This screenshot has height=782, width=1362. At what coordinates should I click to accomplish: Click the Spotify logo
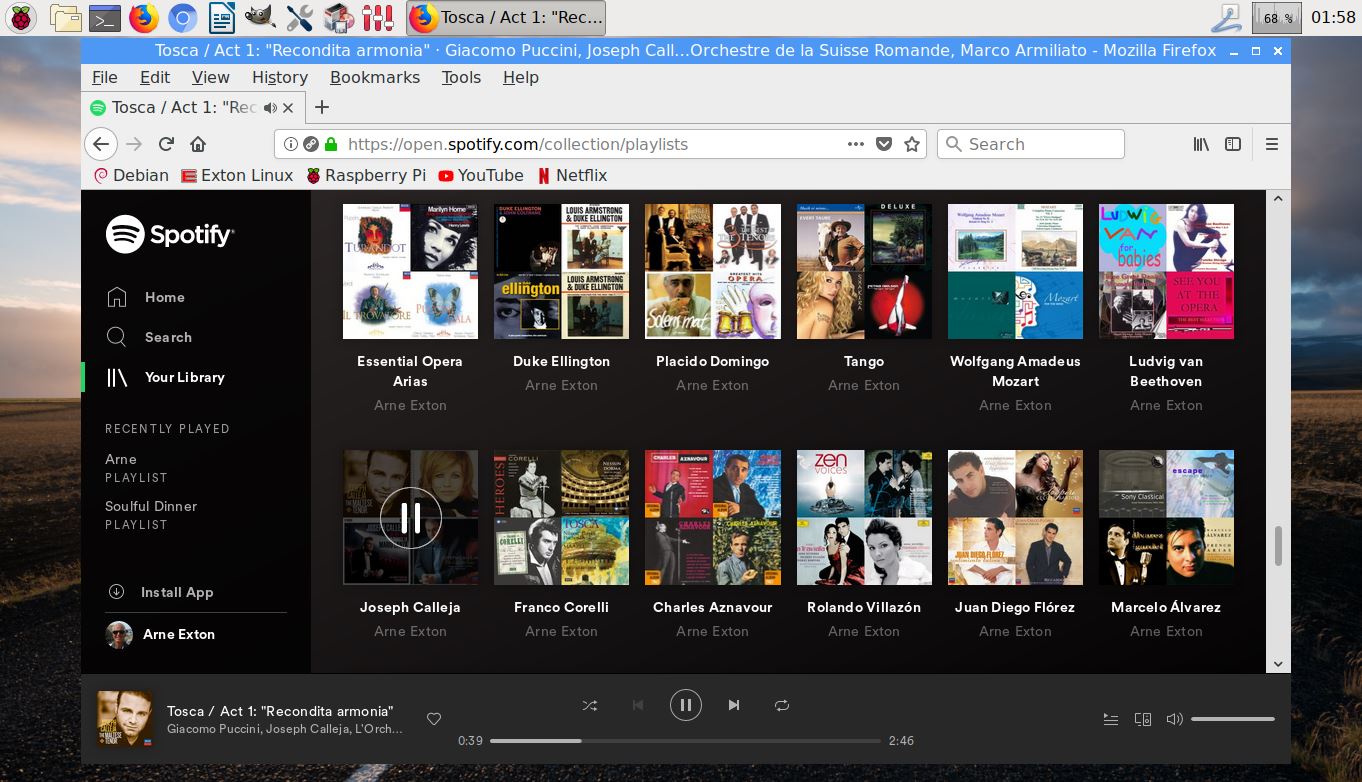[170, 235]
